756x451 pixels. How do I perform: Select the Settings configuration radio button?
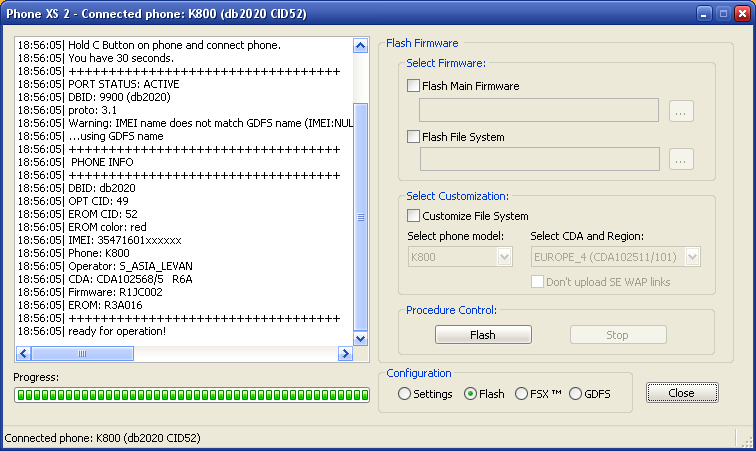pos(405,394)
